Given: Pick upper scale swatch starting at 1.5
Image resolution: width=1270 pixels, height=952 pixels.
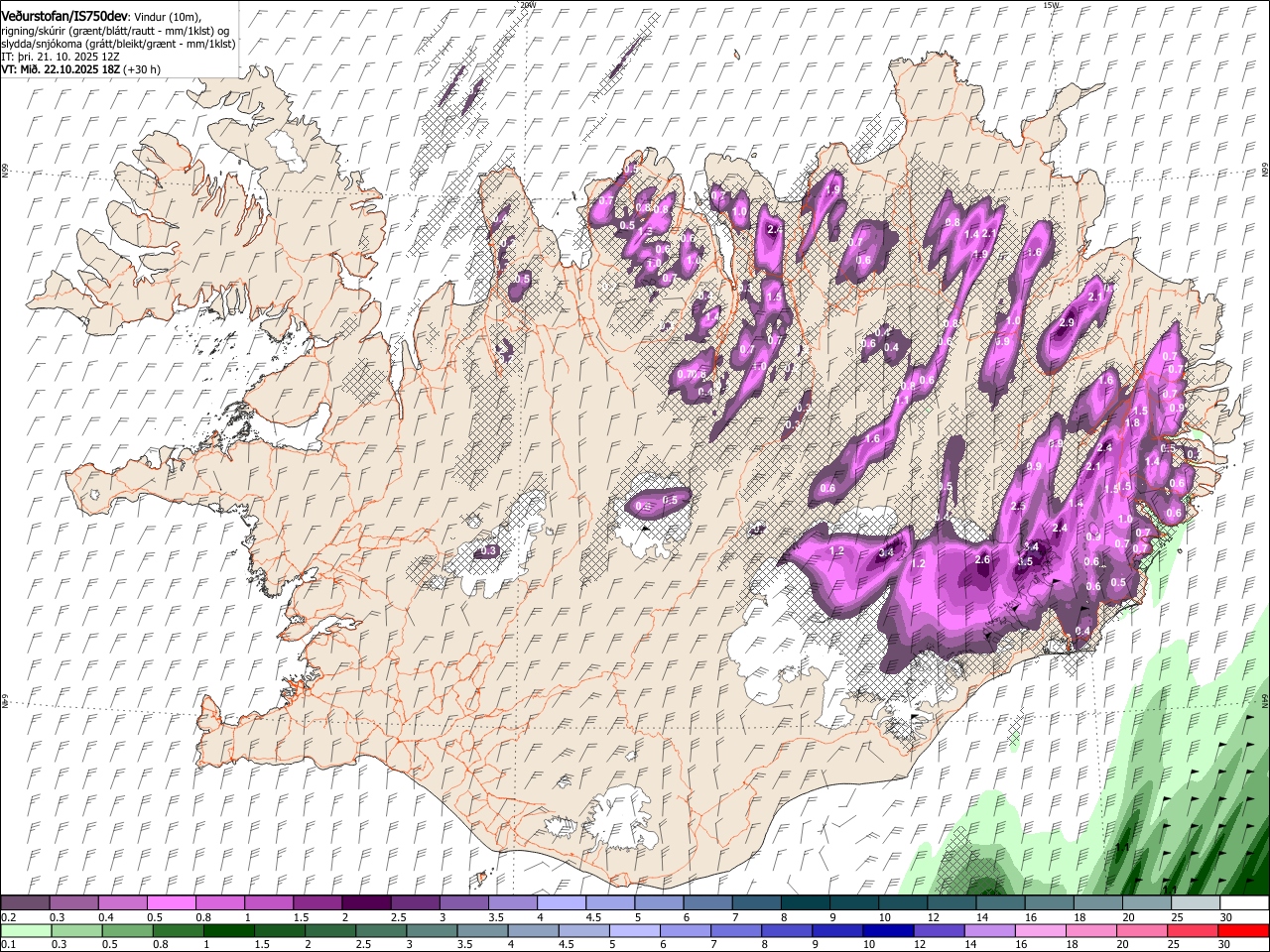Looking at the screenshot, I should 317,903.
